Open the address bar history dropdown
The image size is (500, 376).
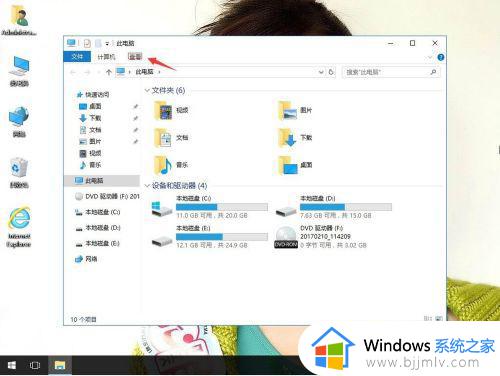321,72
